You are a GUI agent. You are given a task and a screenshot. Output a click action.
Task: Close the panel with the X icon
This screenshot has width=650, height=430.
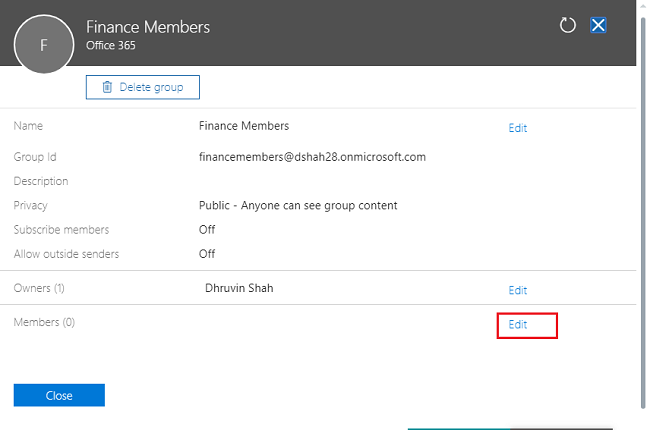pos(598,25)
